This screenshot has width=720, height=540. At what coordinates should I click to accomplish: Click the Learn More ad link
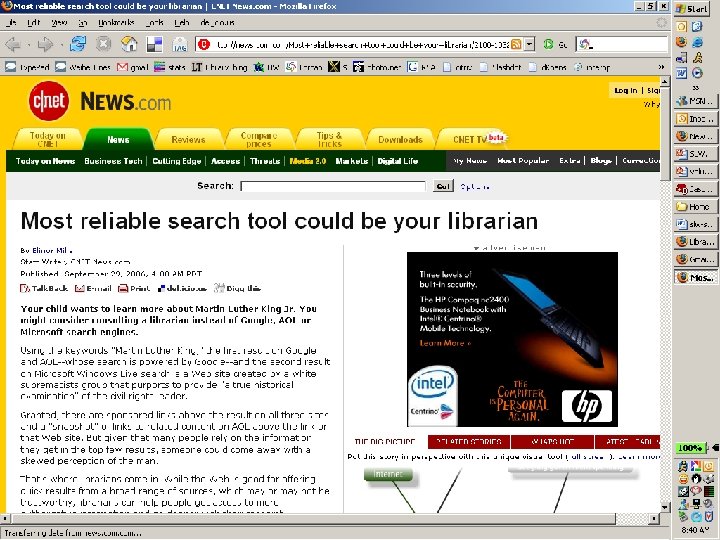445,343
